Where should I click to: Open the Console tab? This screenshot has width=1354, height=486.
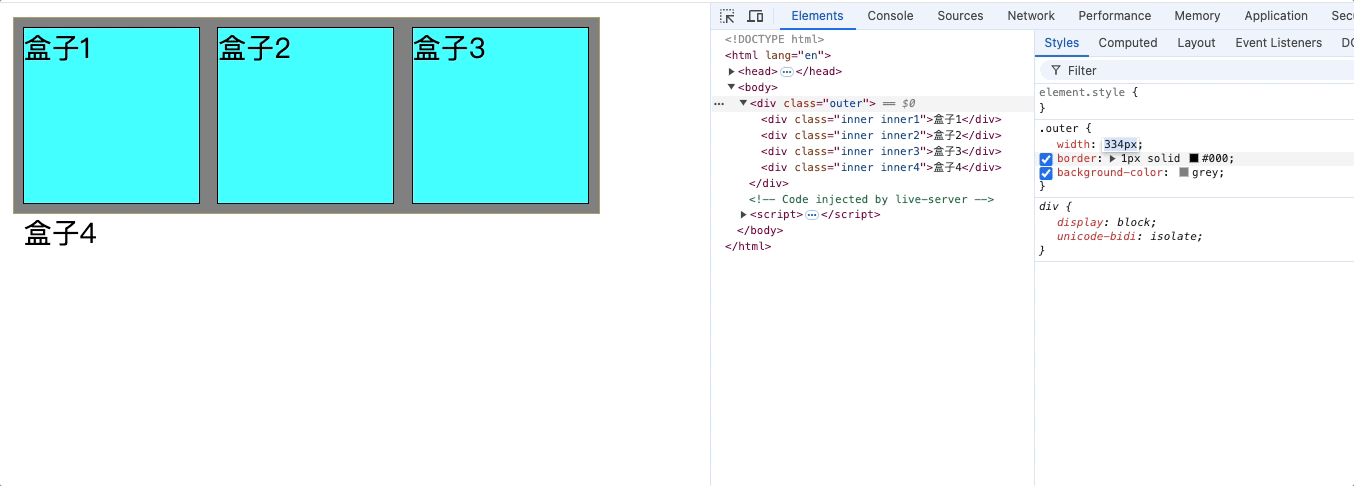(890, 16)
